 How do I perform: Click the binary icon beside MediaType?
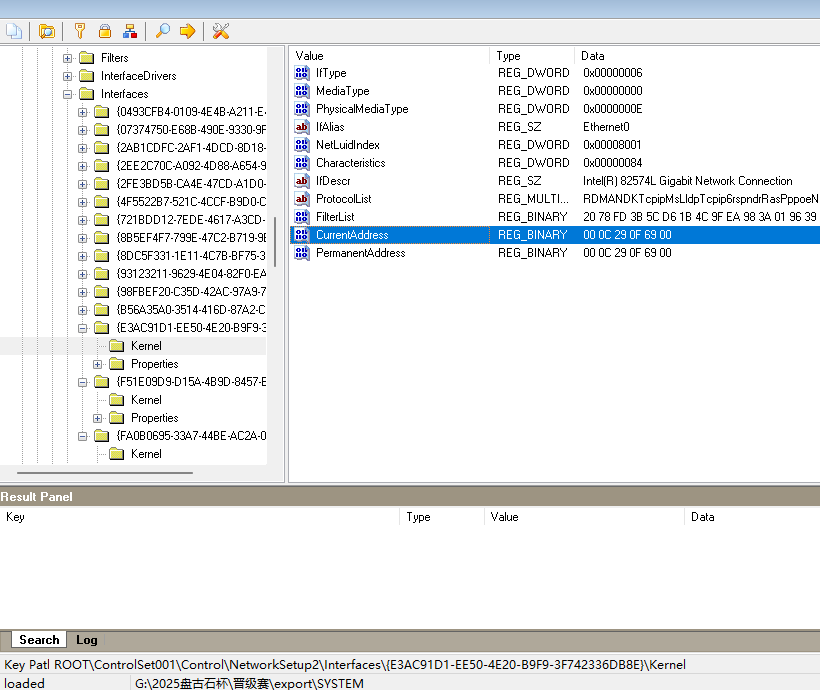click(302, 91)
